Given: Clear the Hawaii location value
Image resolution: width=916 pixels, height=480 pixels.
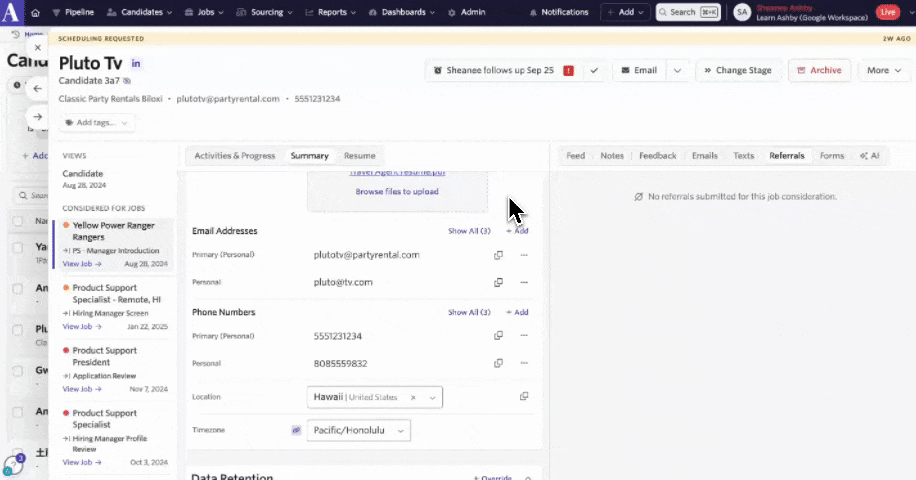Looking at the screenshot, I should tap(413, 398).
